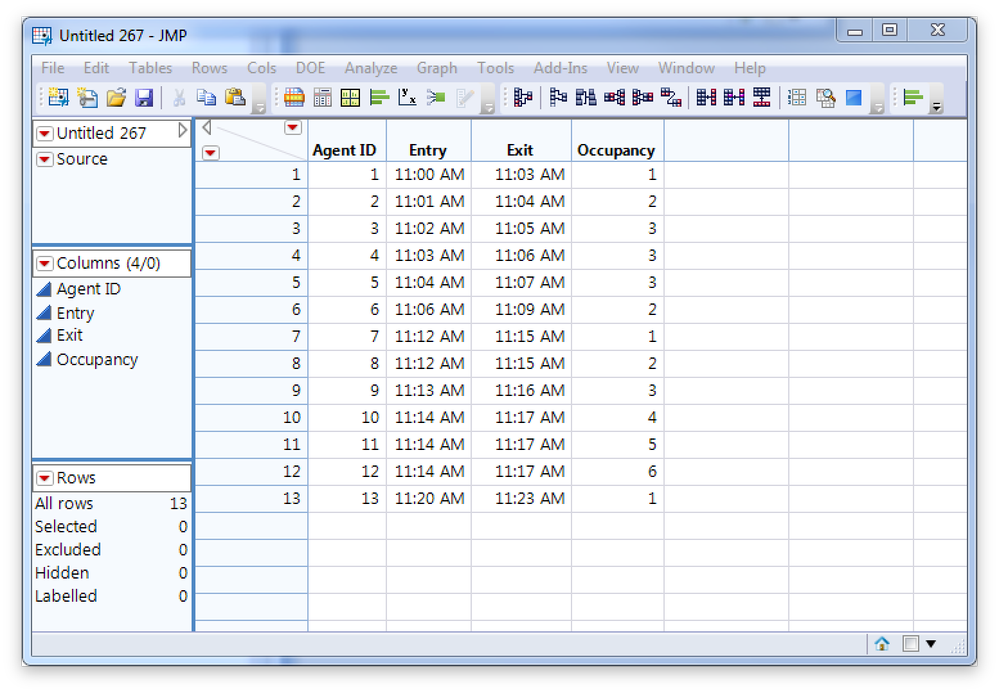Click the Paste clipboard icon
This screenshot has width=999, height=693.
tap(235, 97)
